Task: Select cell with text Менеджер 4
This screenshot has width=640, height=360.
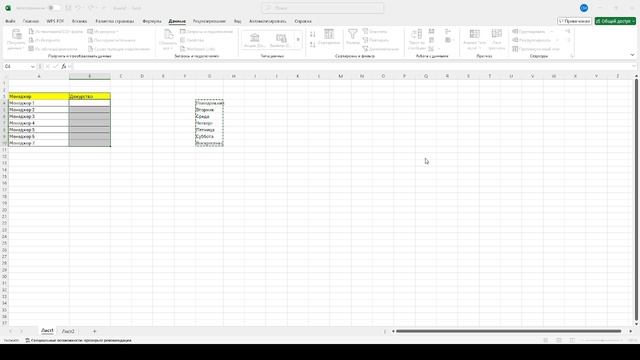Action: pos(39,123)
